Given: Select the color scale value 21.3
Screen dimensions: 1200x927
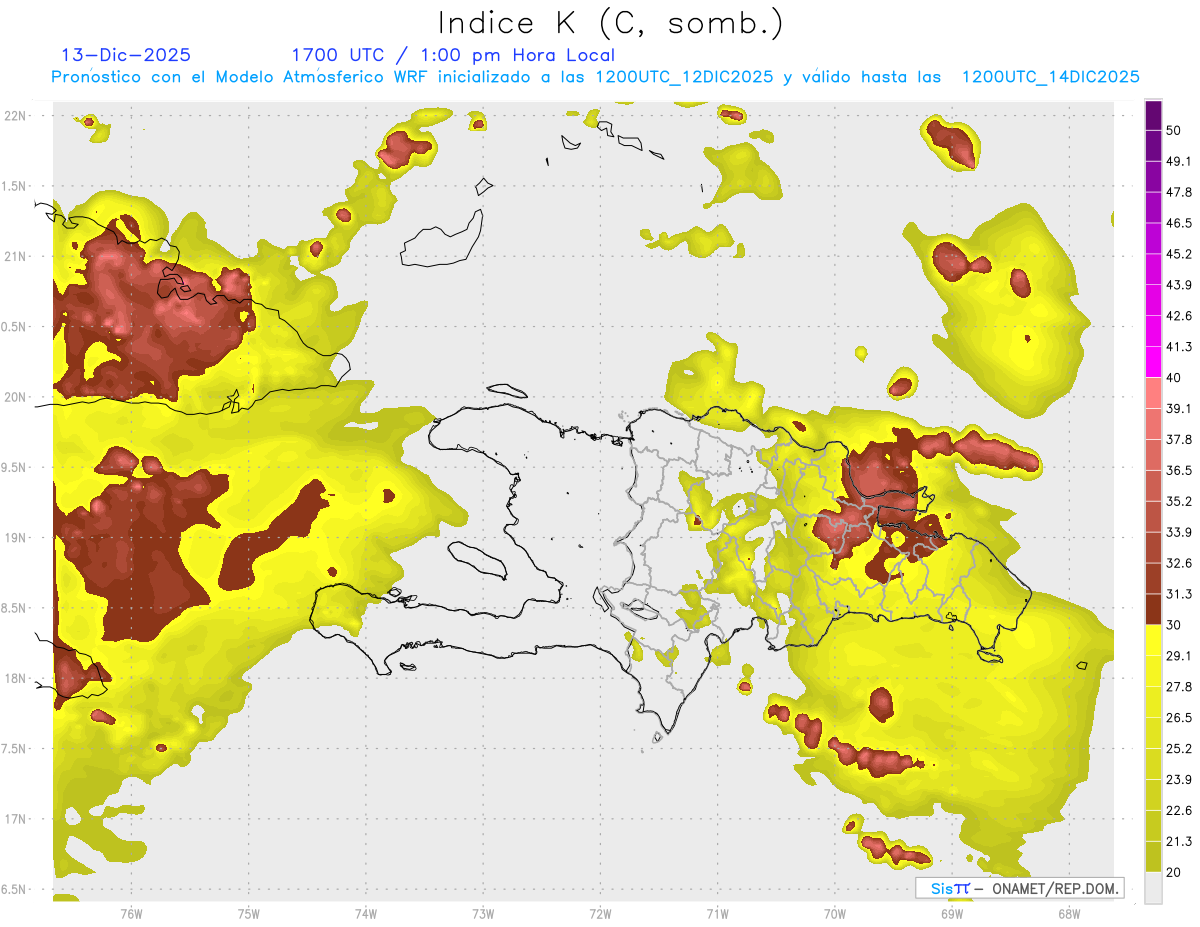Looking at the screenshot, I should 1179,842.
